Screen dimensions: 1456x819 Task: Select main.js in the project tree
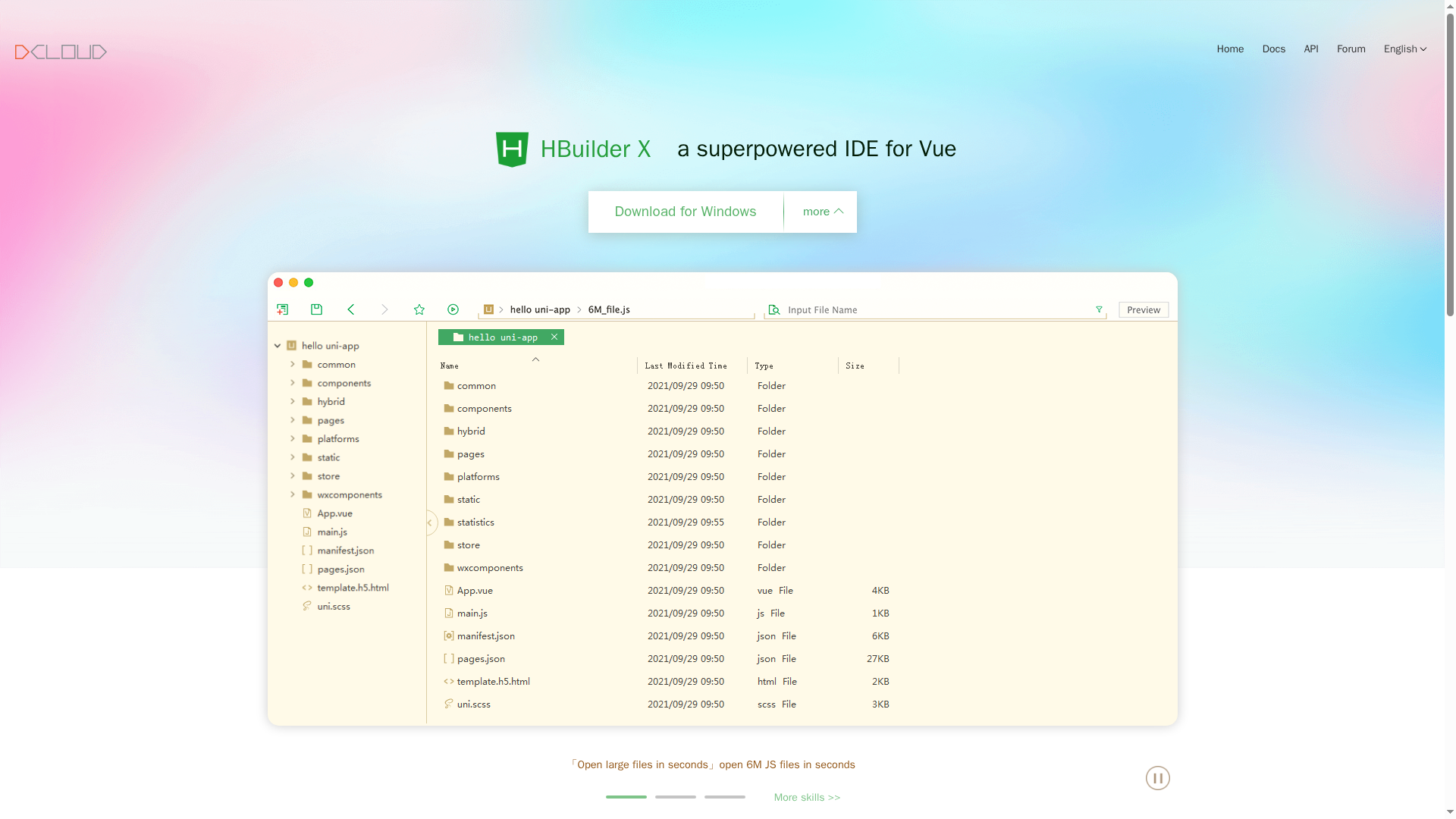[x=332, y=532]
